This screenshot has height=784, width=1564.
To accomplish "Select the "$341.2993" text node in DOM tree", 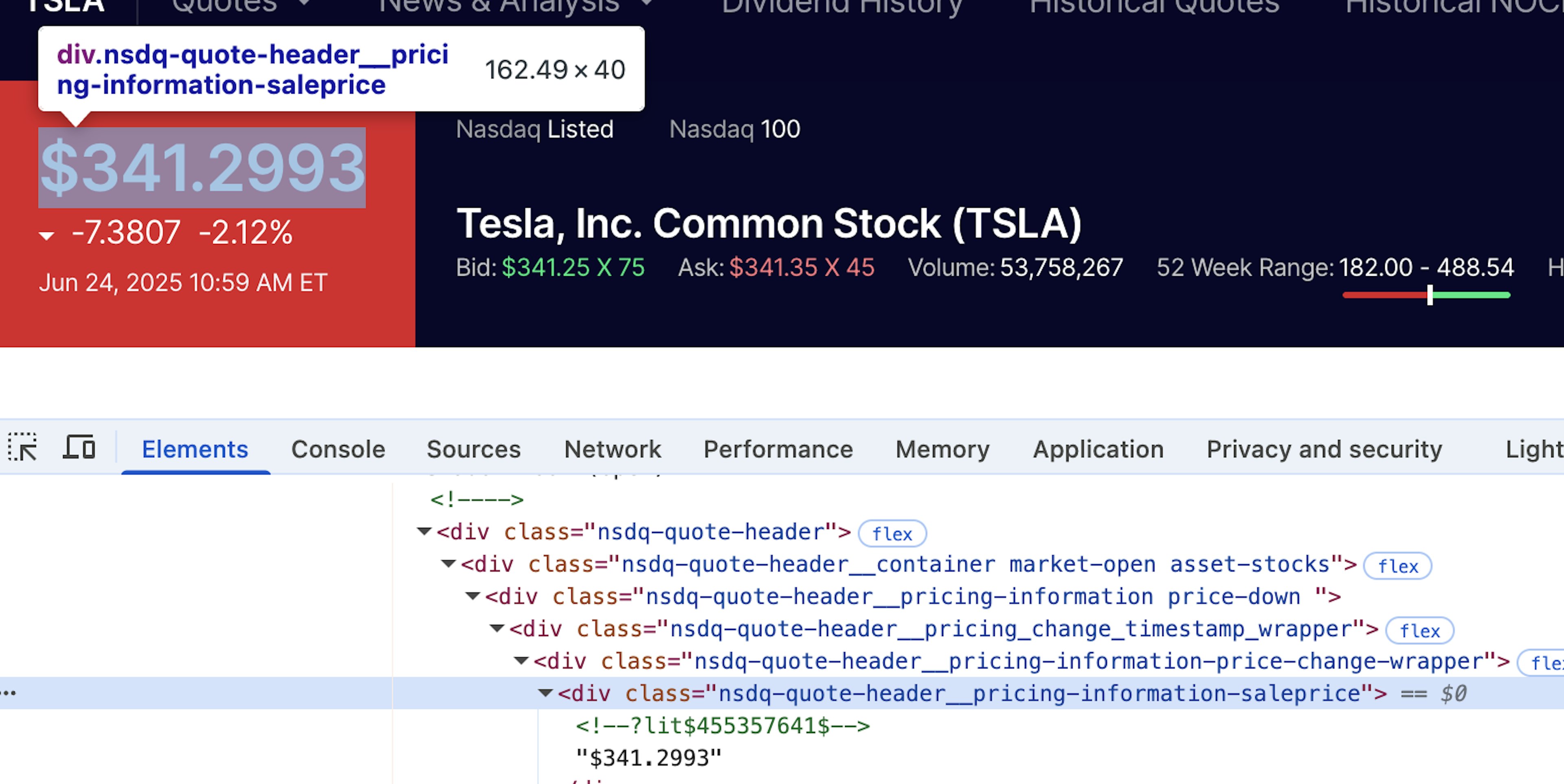I will [648, 758].
